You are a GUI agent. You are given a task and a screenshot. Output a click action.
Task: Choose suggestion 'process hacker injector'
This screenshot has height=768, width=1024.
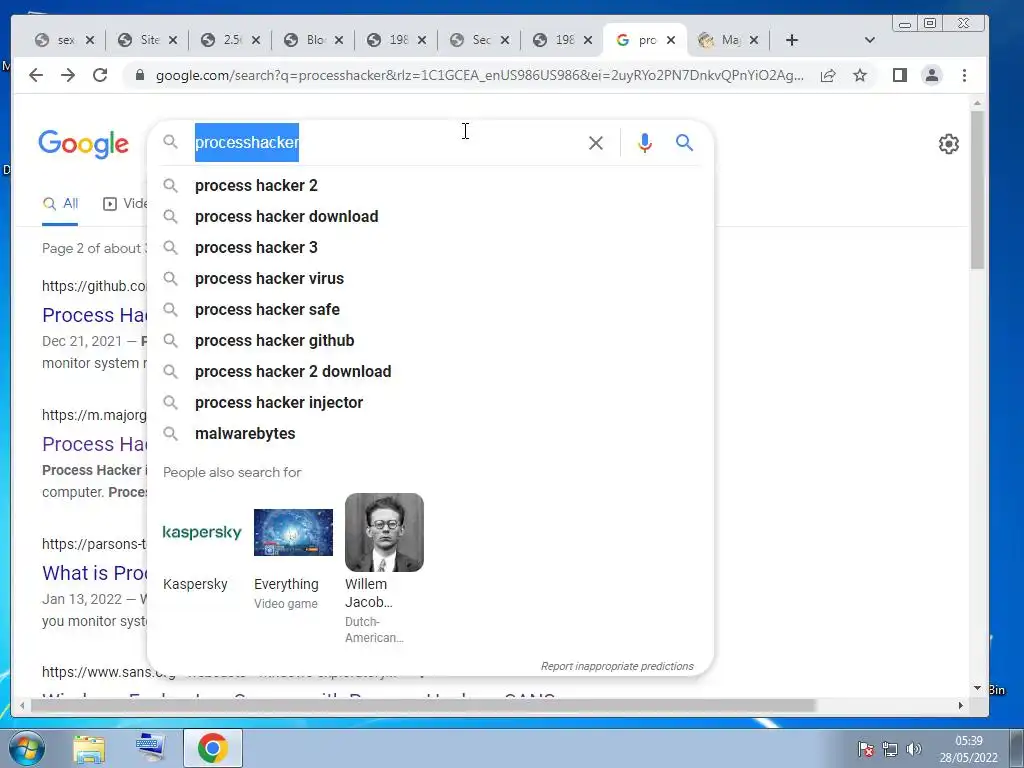[x=430, y=402]
